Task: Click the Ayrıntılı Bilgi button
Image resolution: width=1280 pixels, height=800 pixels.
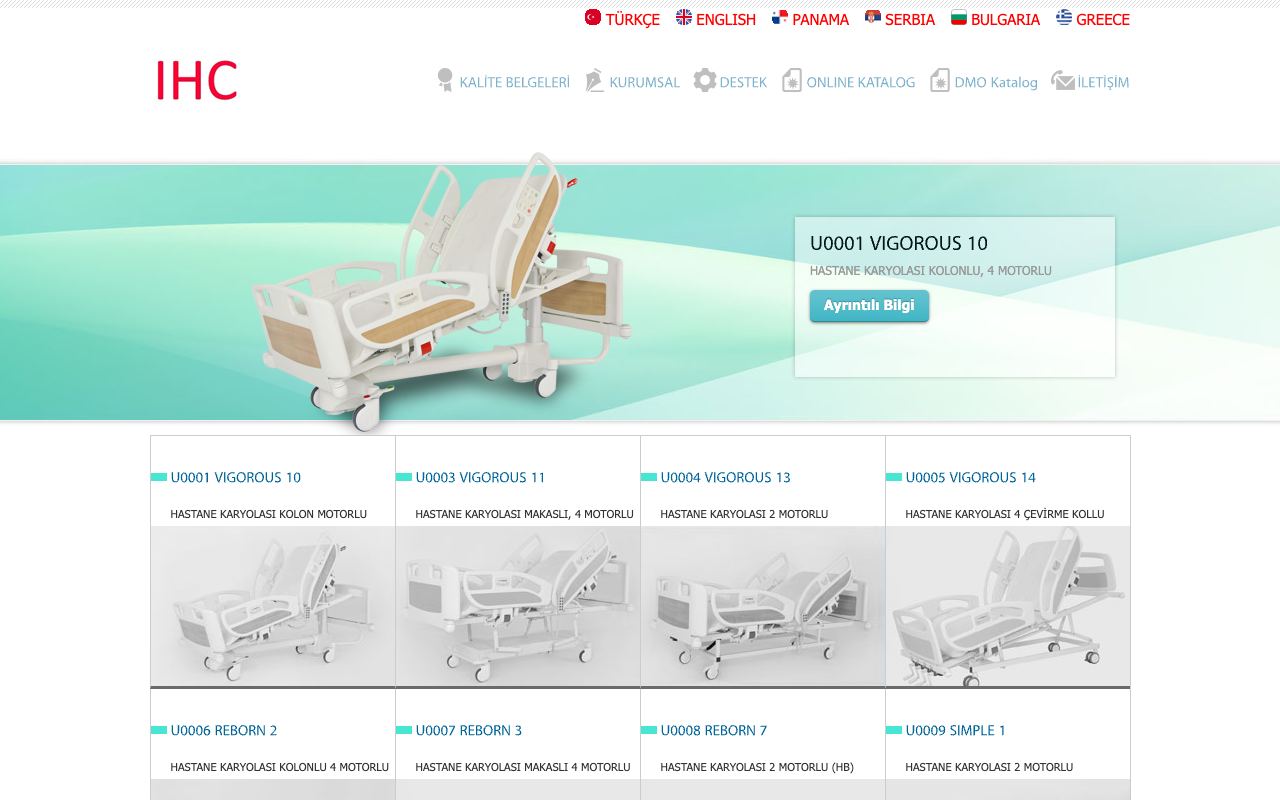Action: [x=869, y=306]
